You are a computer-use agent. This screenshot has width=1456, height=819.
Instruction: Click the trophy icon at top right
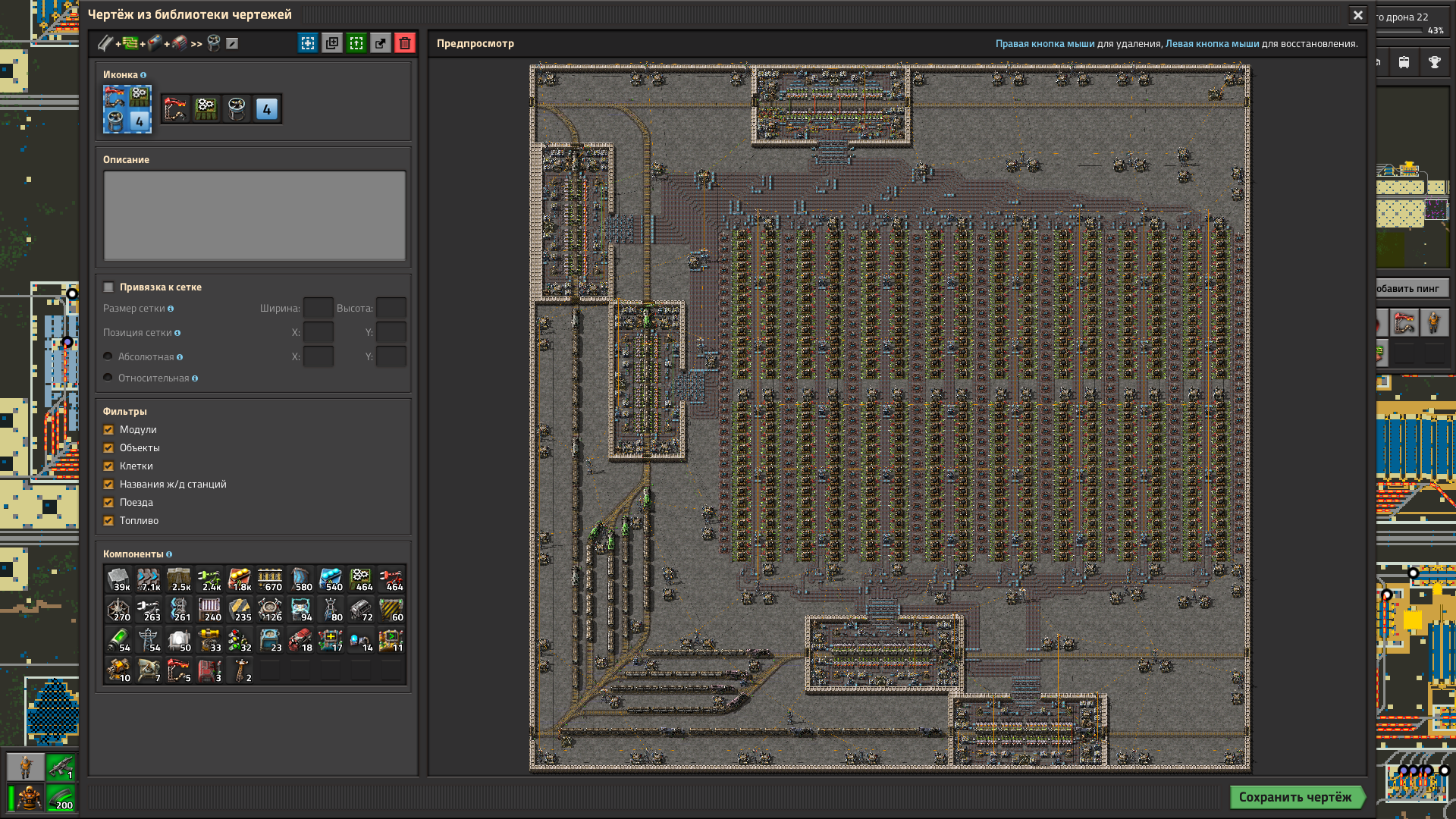click(1435, 62)
